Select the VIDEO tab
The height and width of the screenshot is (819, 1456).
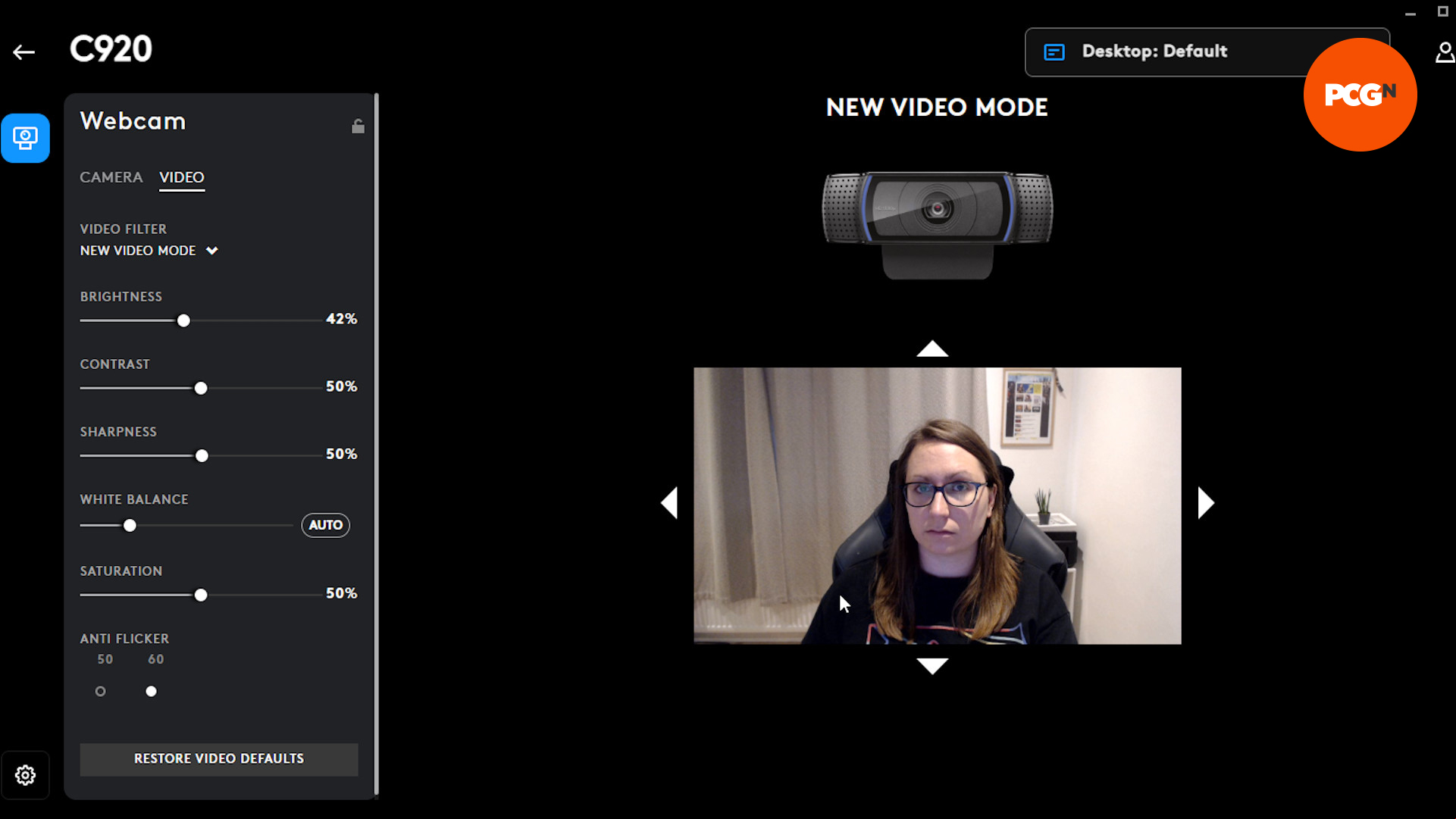tap(182, 177)
